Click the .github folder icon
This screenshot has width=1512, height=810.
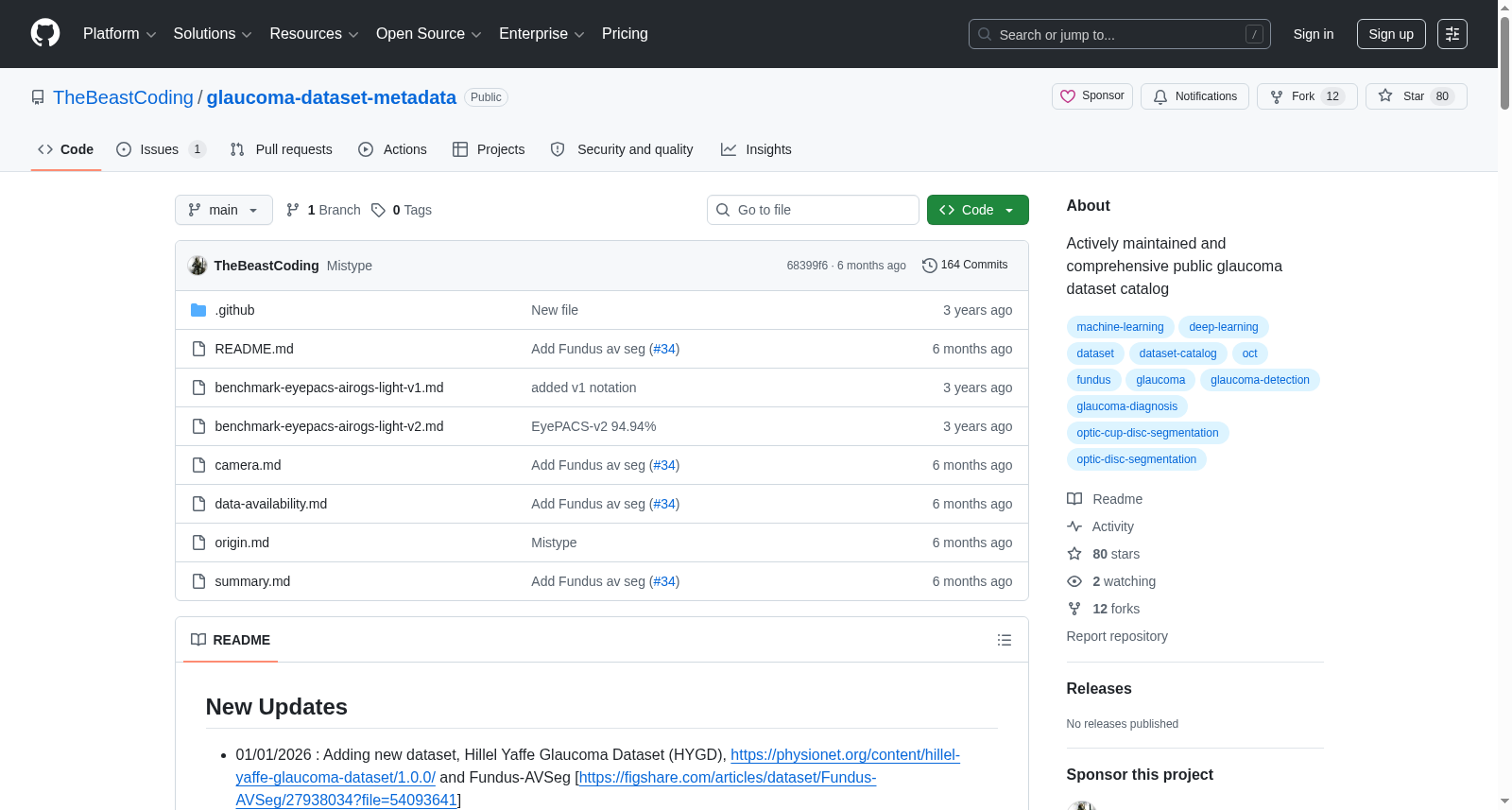pyautogui.click(x=198, y=310)
